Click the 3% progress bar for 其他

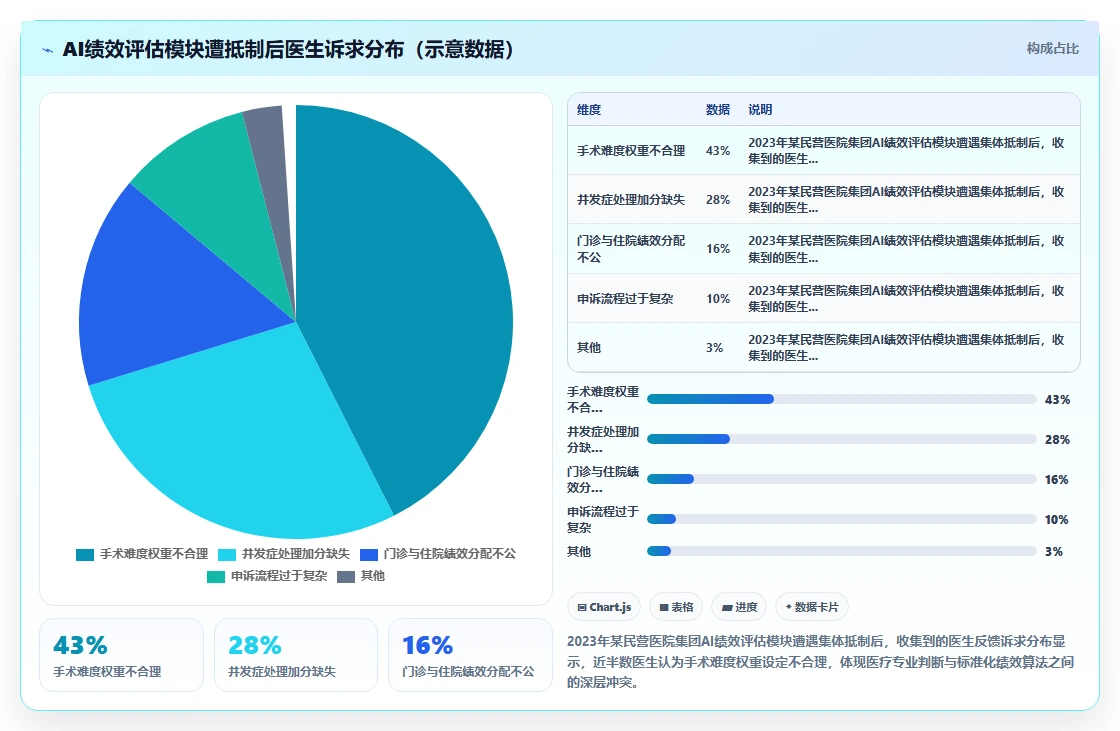pos(841,551)
